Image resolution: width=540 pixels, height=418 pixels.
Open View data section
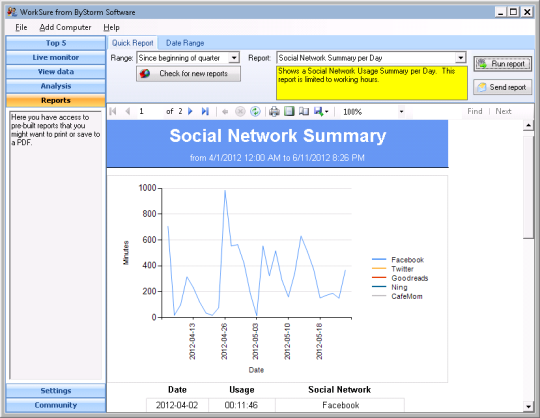point(56,72)
